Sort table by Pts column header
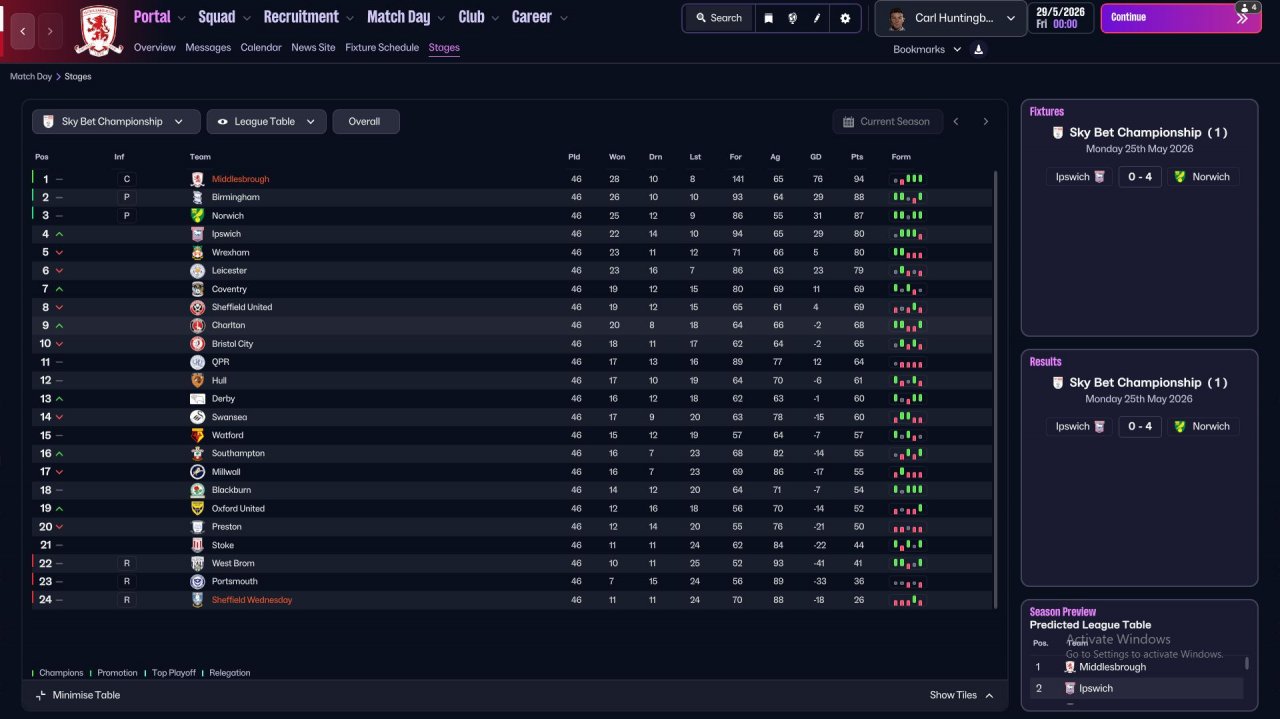This screenshot has height=719, width=1280. coord(857,157)
